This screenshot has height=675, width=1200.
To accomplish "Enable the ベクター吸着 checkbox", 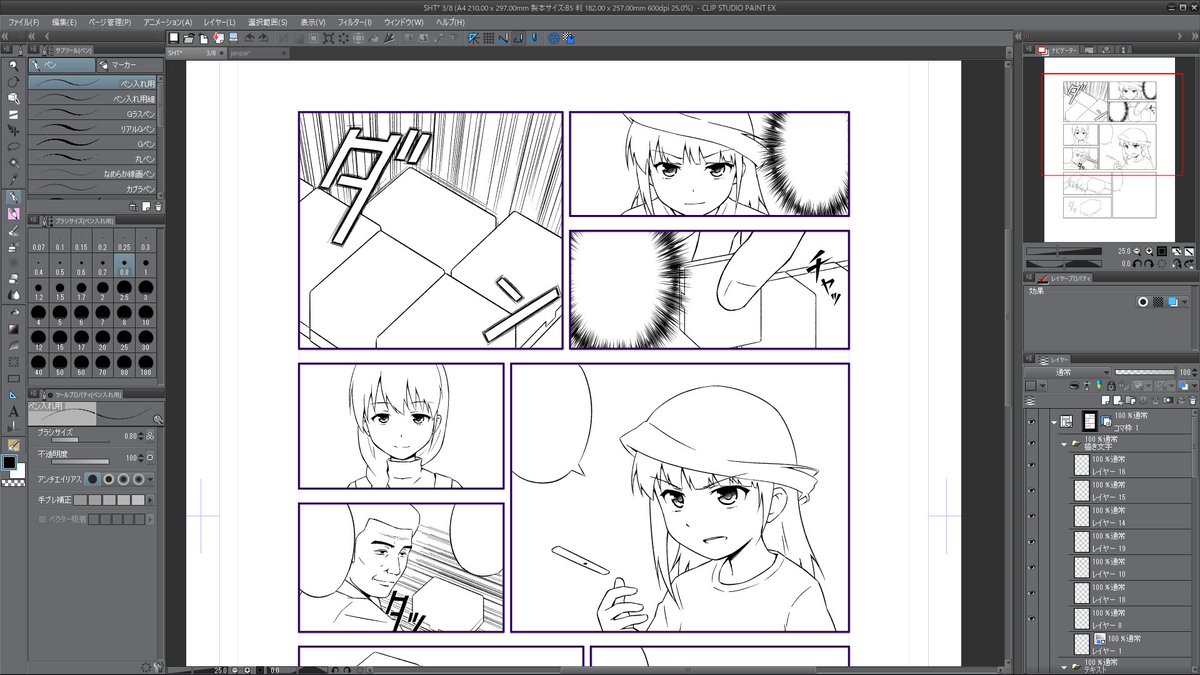I will click(42, 519).
